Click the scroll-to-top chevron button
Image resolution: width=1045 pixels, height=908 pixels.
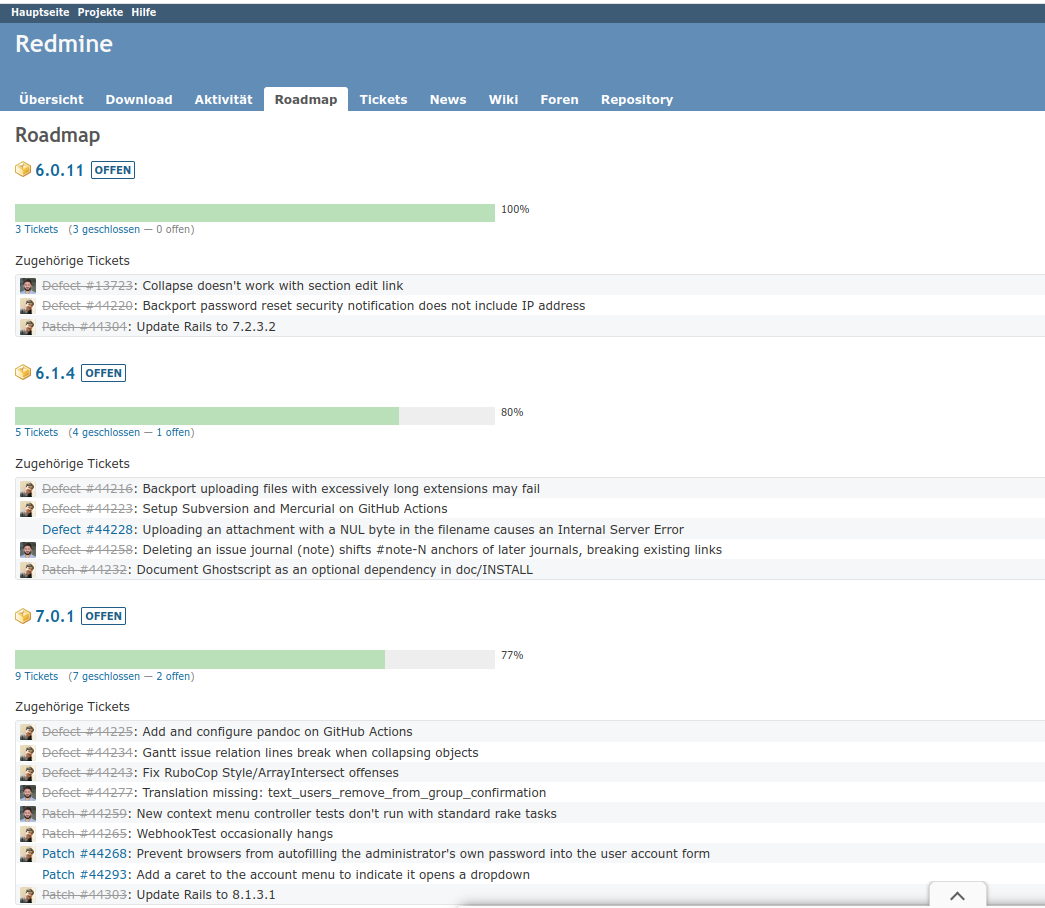(x=958, y=895)
